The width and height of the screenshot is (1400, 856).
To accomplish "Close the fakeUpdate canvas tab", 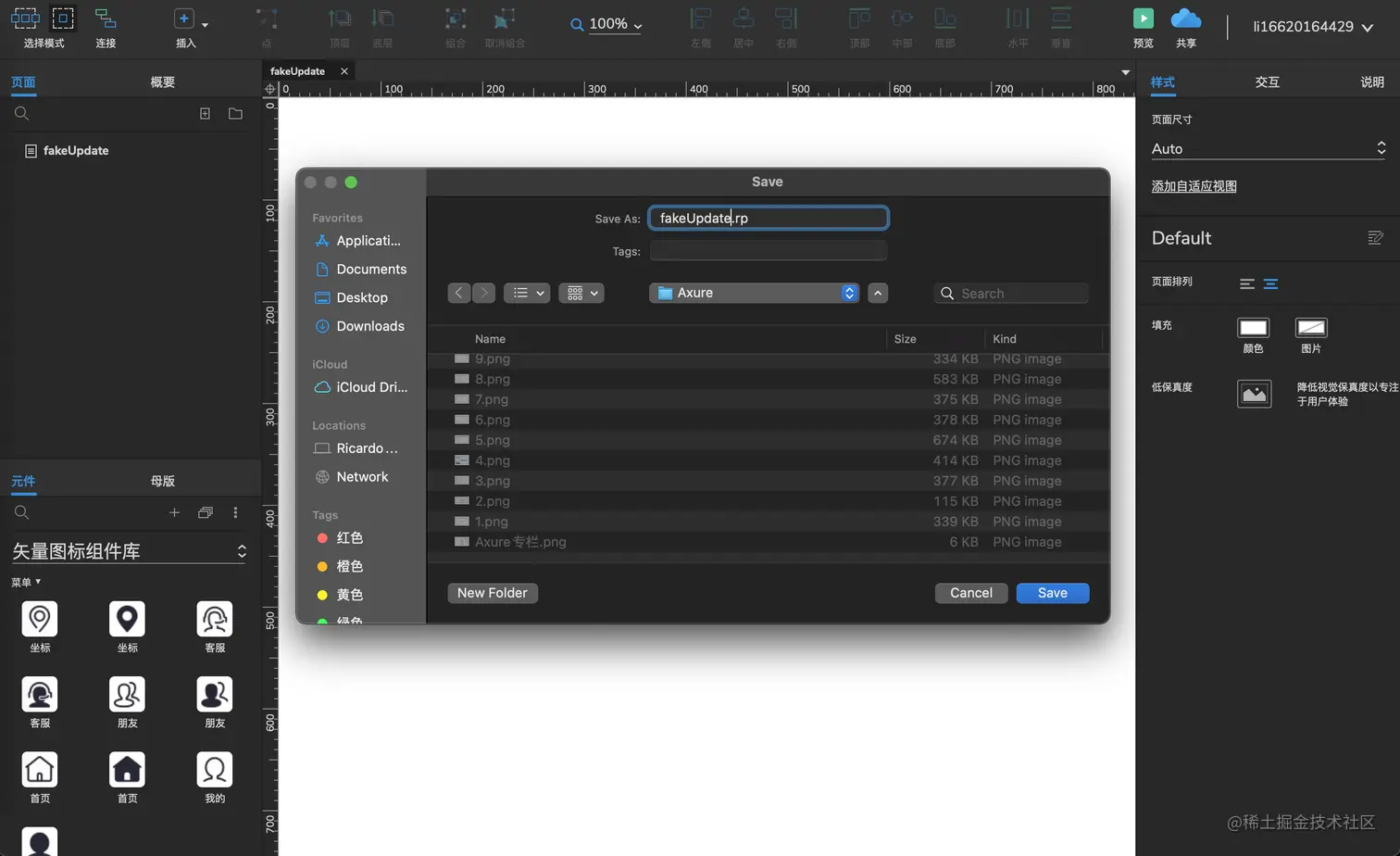I will (344, 71).
